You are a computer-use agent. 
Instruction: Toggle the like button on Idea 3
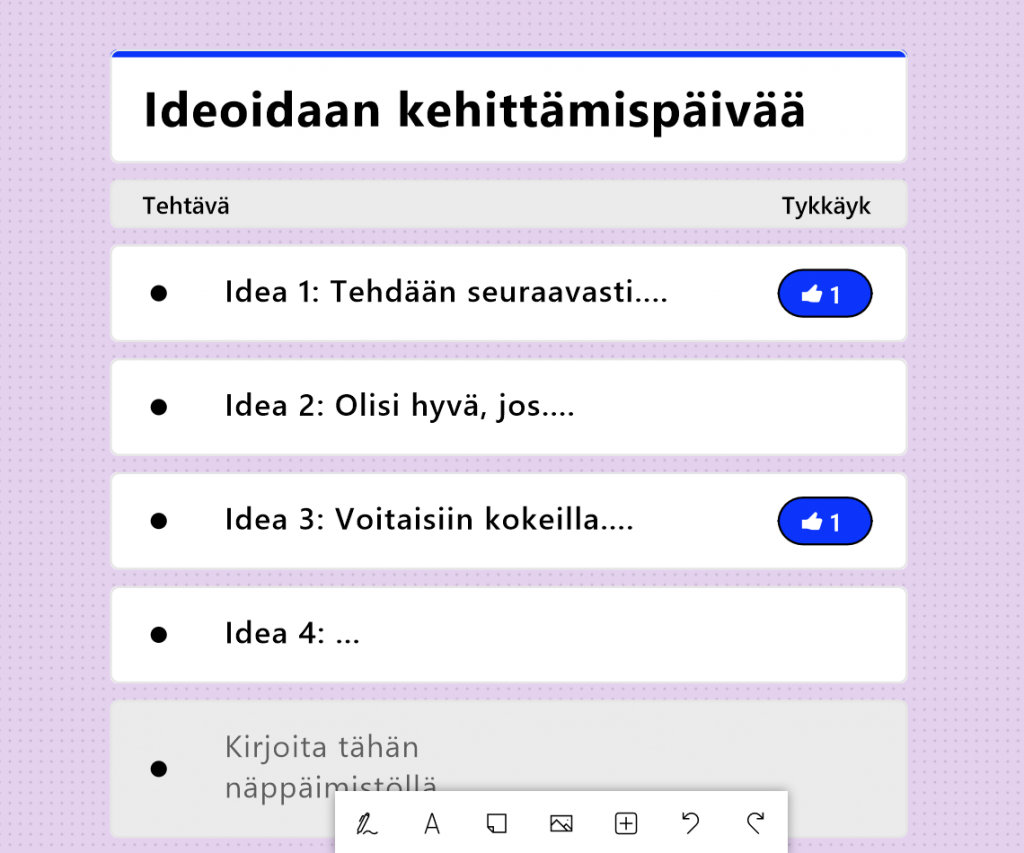(x=824, y=522)
